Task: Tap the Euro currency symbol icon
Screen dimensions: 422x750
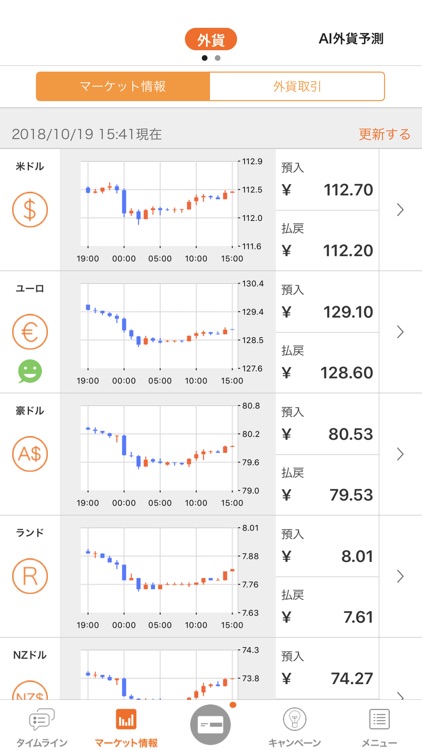Action: pos(30,332)
